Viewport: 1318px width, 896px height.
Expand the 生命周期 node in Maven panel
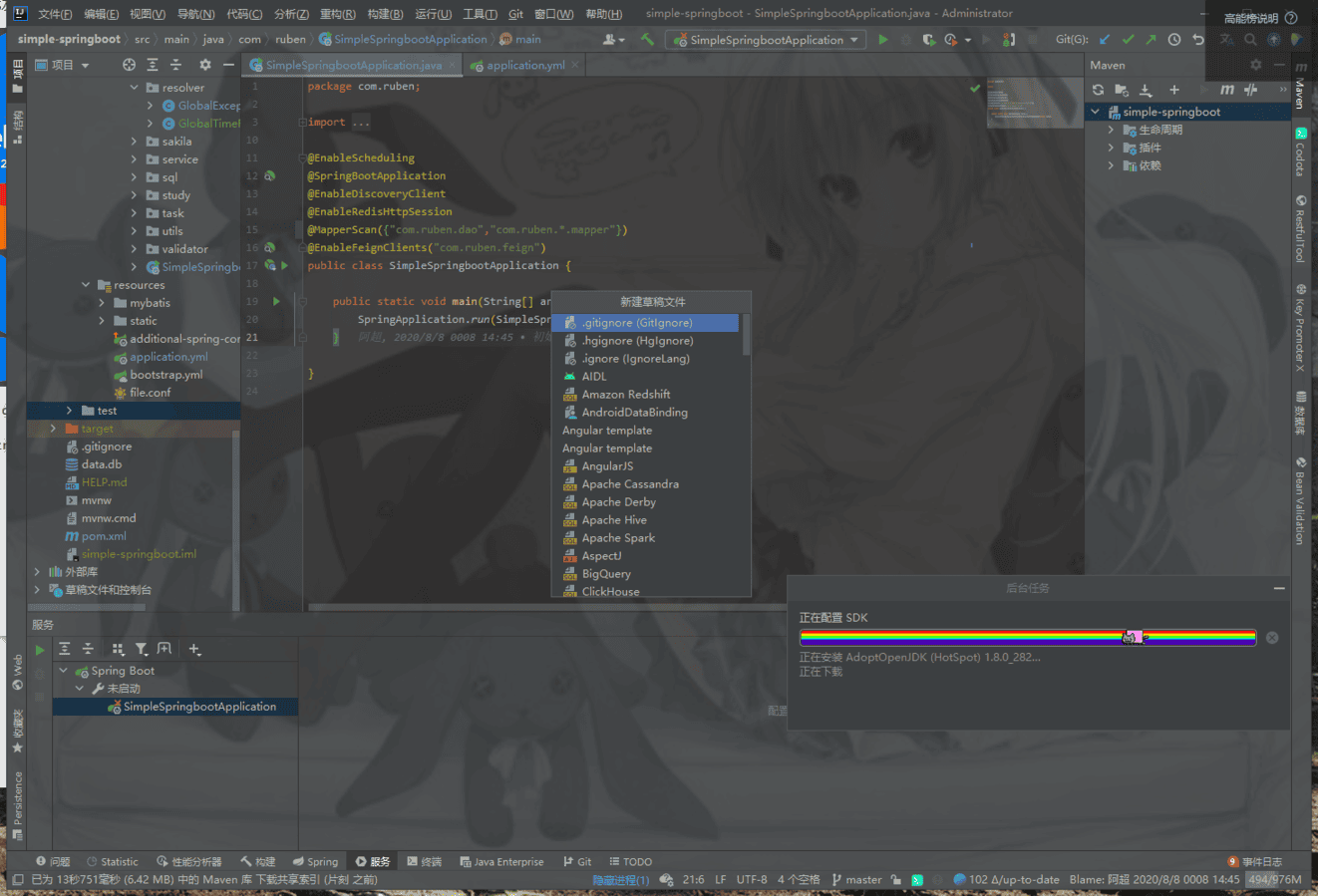click(x=1111, y=130)
